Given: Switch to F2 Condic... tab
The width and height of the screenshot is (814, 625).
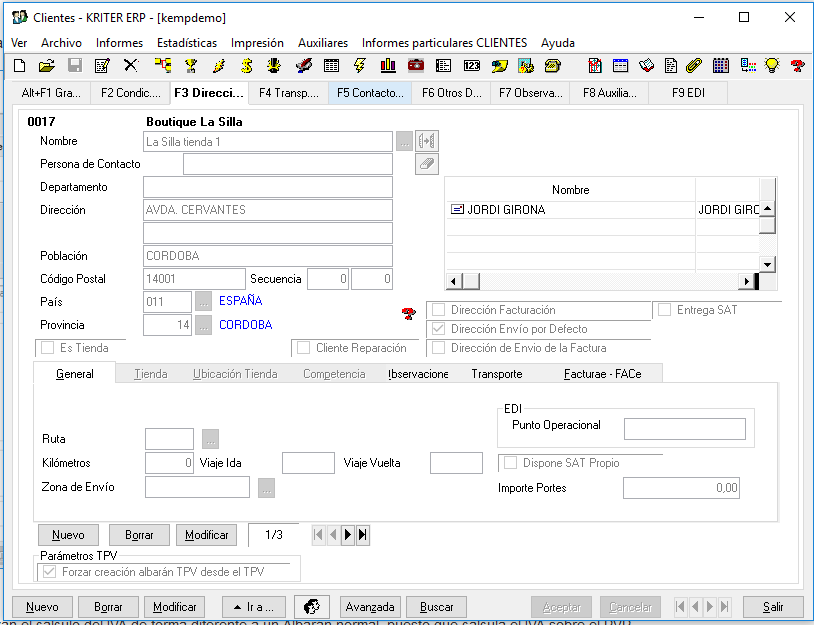Looking at the screenshot, I should coord(130,93).
